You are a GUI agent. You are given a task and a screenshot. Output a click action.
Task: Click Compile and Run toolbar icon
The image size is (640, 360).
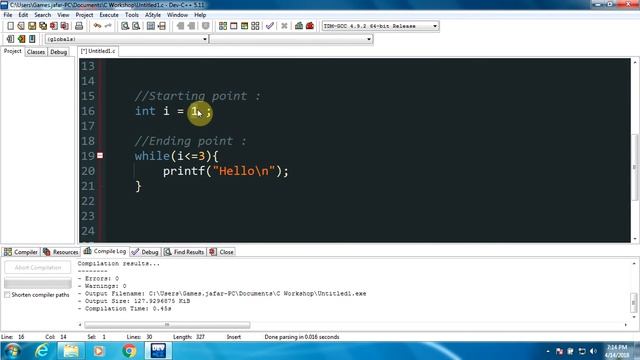pos(244,26)
